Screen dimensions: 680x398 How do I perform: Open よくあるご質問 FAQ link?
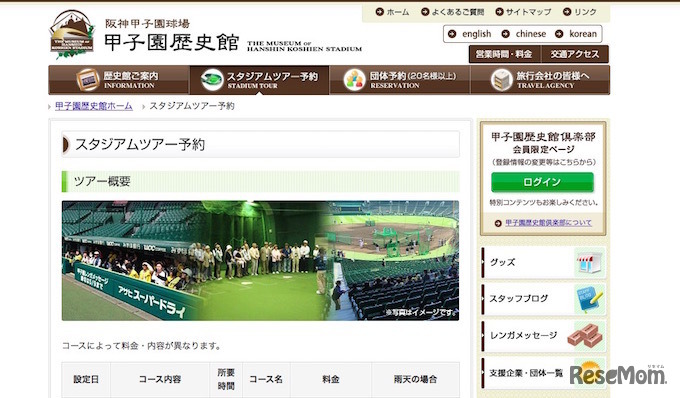(458, 12)
